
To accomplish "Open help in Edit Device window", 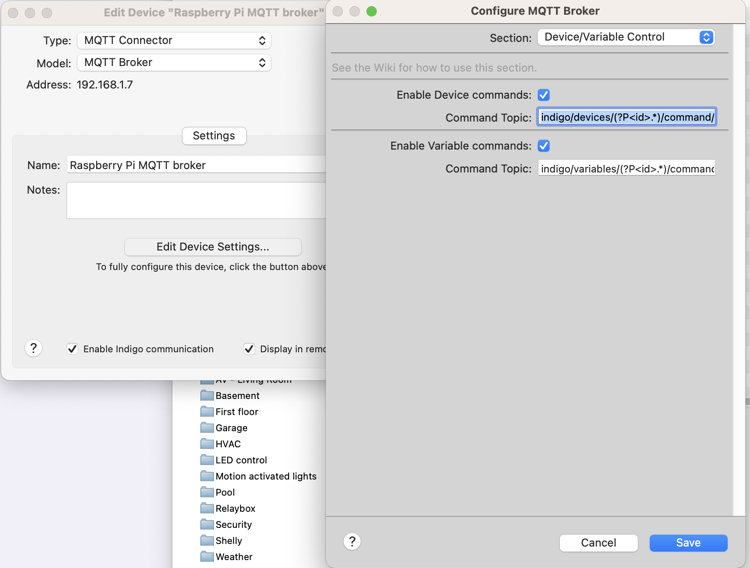I will pos(33,348).
